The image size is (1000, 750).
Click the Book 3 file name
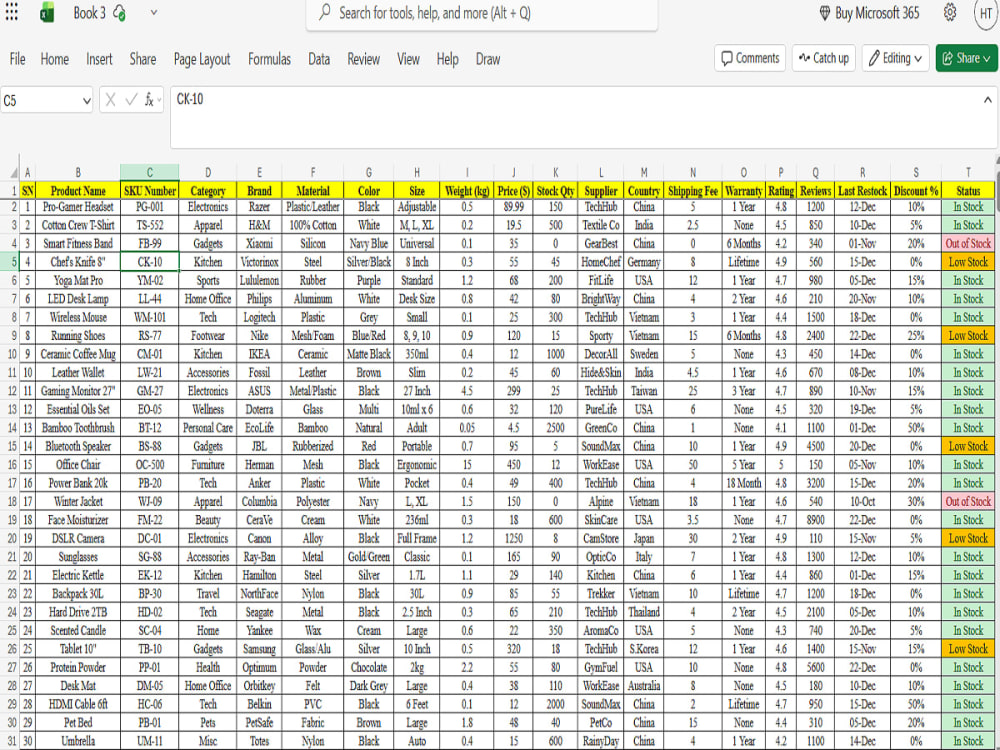click(89, 13)
